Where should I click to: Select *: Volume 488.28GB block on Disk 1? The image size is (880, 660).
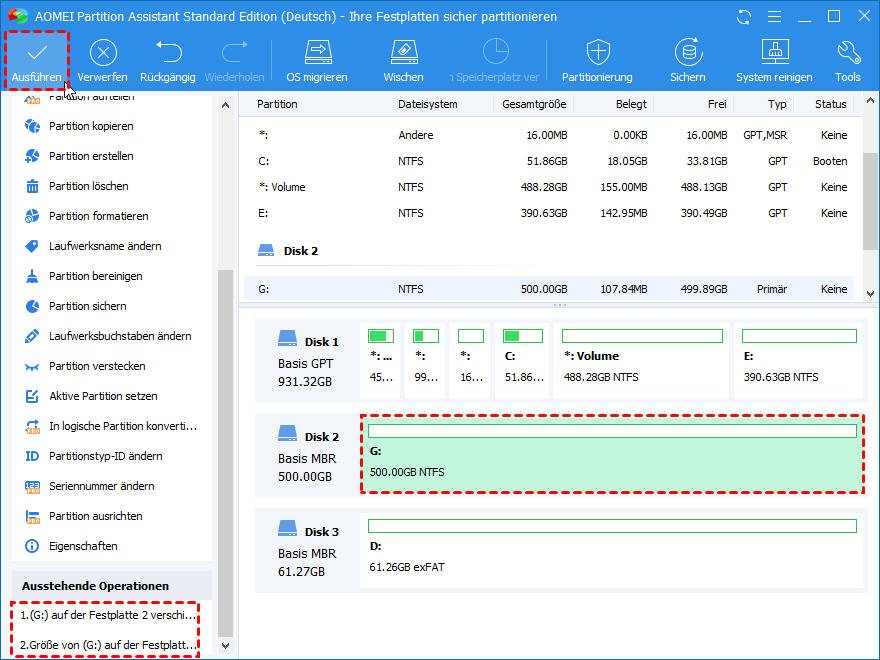coord(641,359)
